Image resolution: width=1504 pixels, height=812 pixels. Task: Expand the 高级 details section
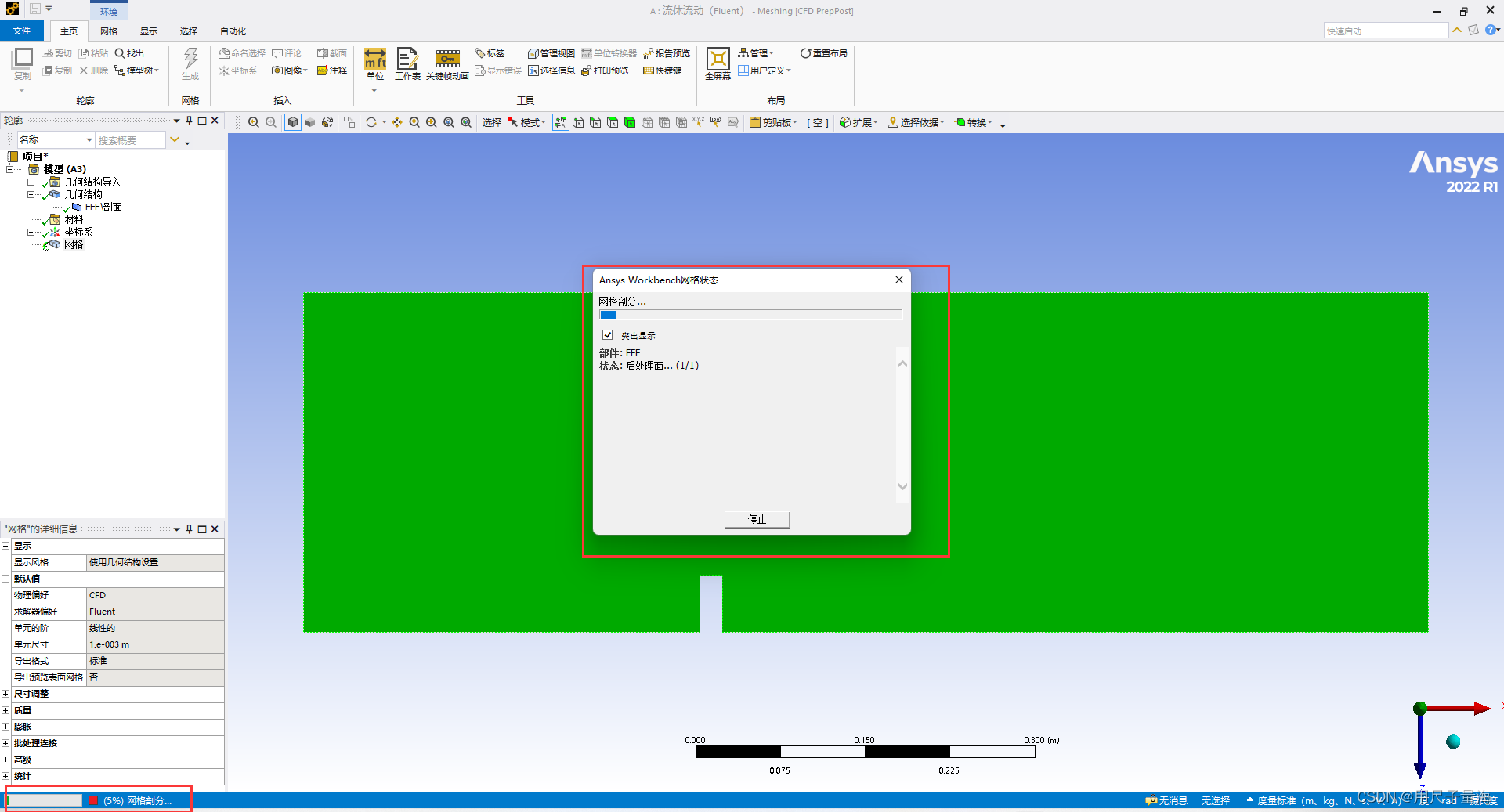click(5, 760)
